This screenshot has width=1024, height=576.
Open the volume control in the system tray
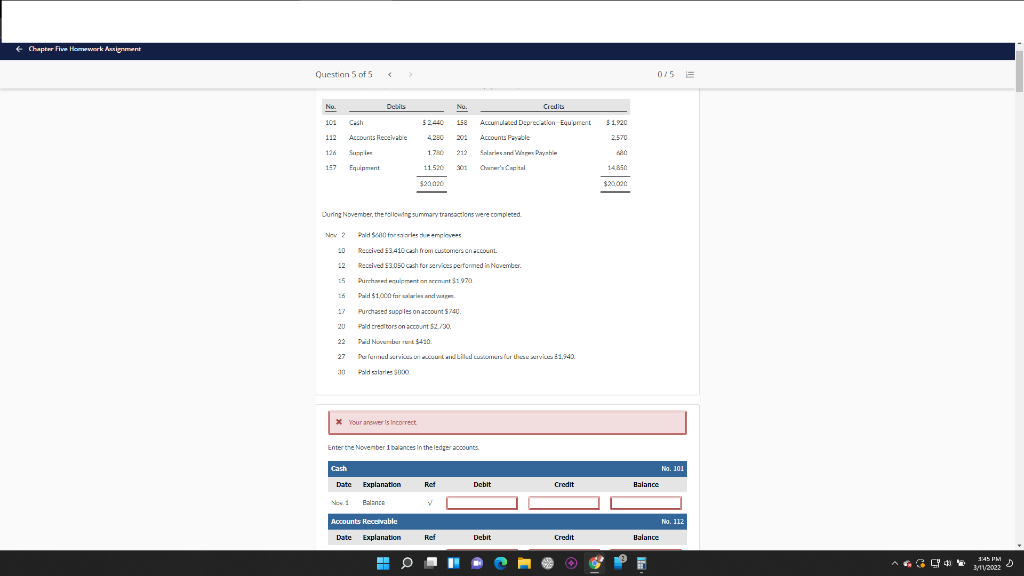point(948,563)
